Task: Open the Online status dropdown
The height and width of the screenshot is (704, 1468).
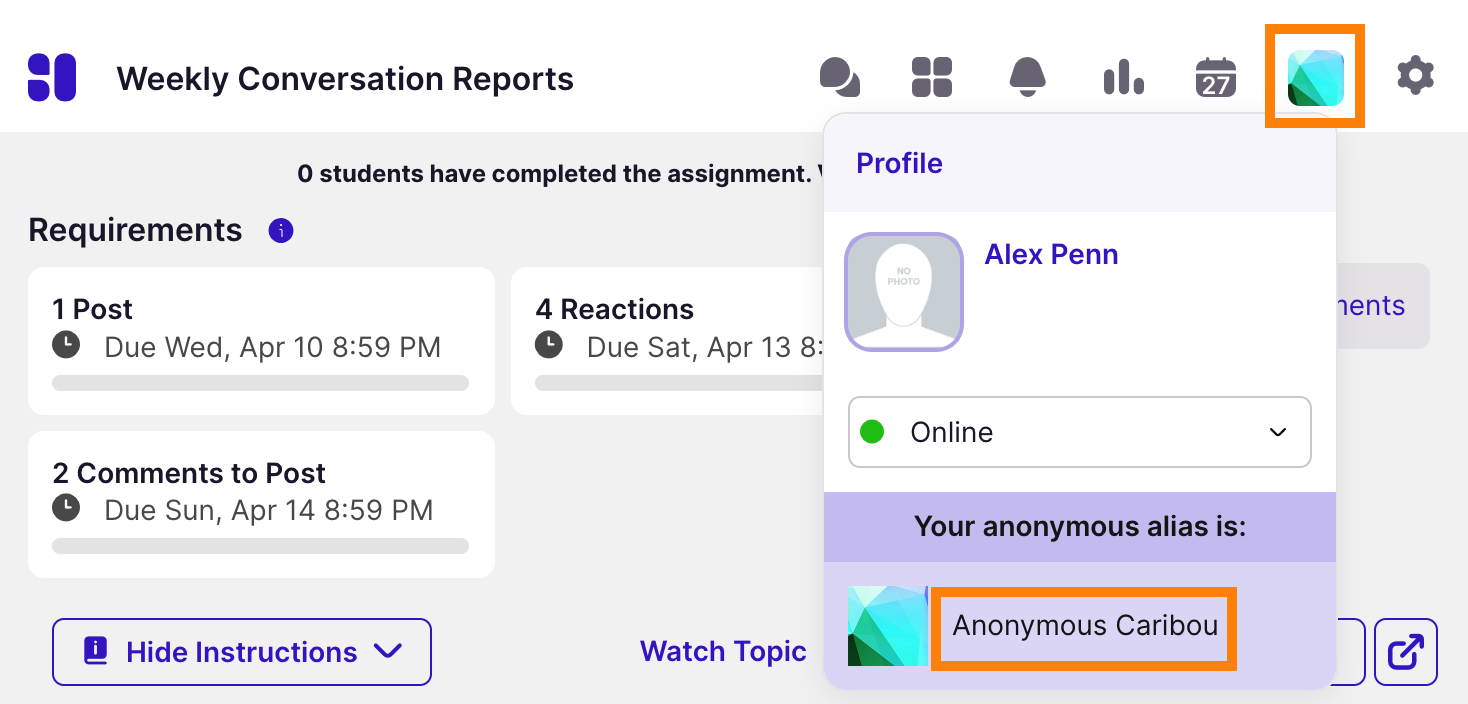Action: (1079, 432)
